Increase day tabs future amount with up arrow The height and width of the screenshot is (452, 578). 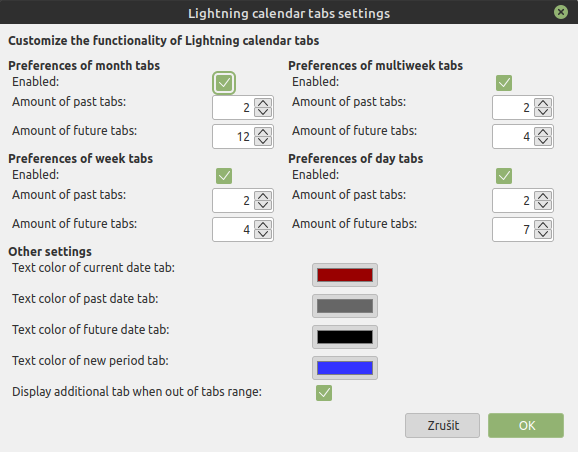coord(543,225)
